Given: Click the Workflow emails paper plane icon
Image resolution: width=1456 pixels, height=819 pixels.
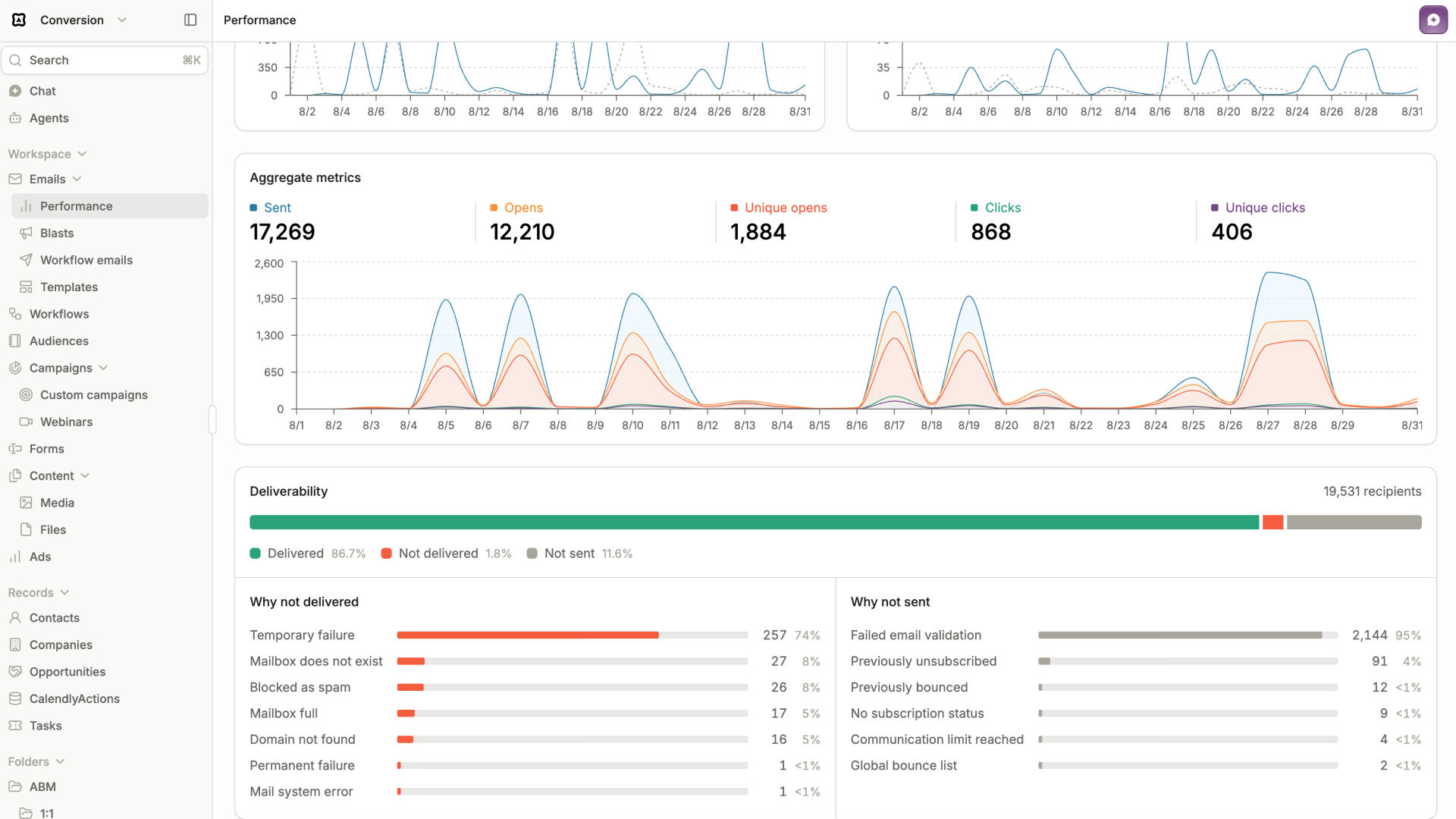Looking at the screenshot, I should point(26,260).
